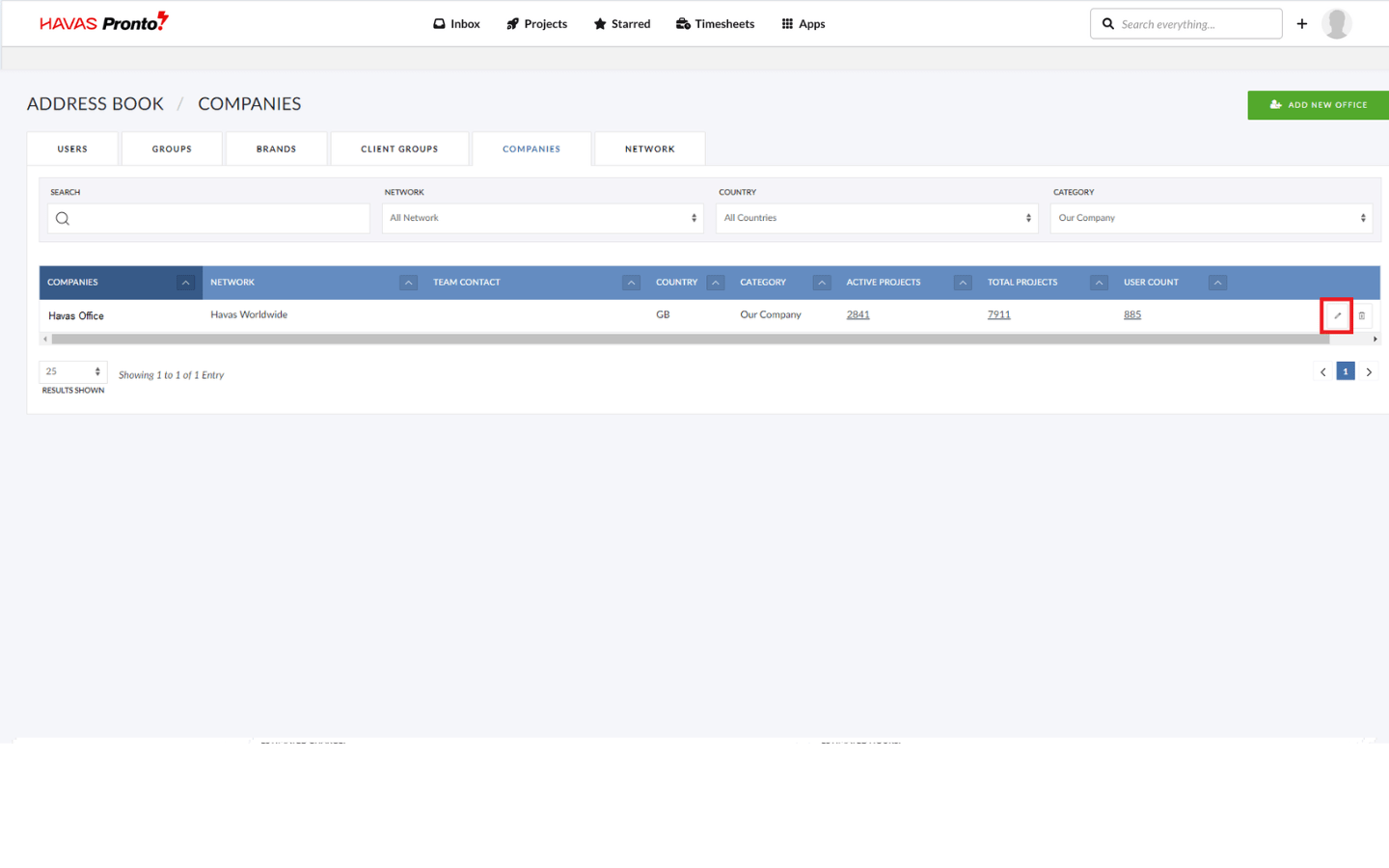Click the Havas Worldwide network cell
Screen dimensions: 1389x868
point(249,314)
